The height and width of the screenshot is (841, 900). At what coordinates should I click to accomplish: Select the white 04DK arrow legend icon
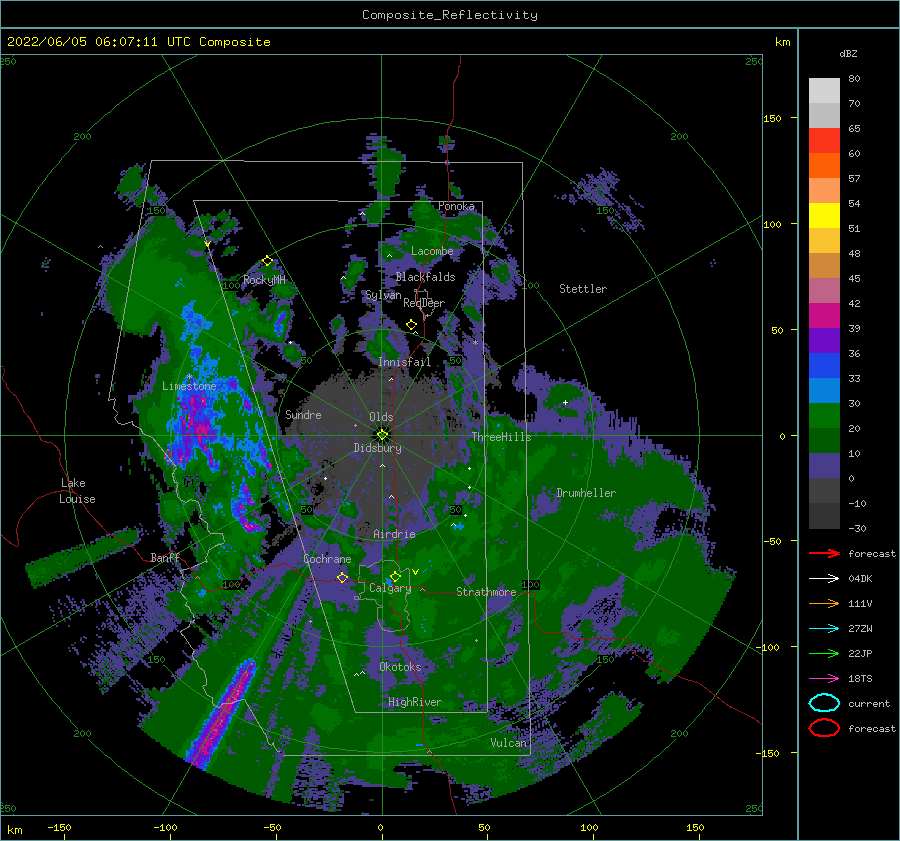(x=824, y=578)
